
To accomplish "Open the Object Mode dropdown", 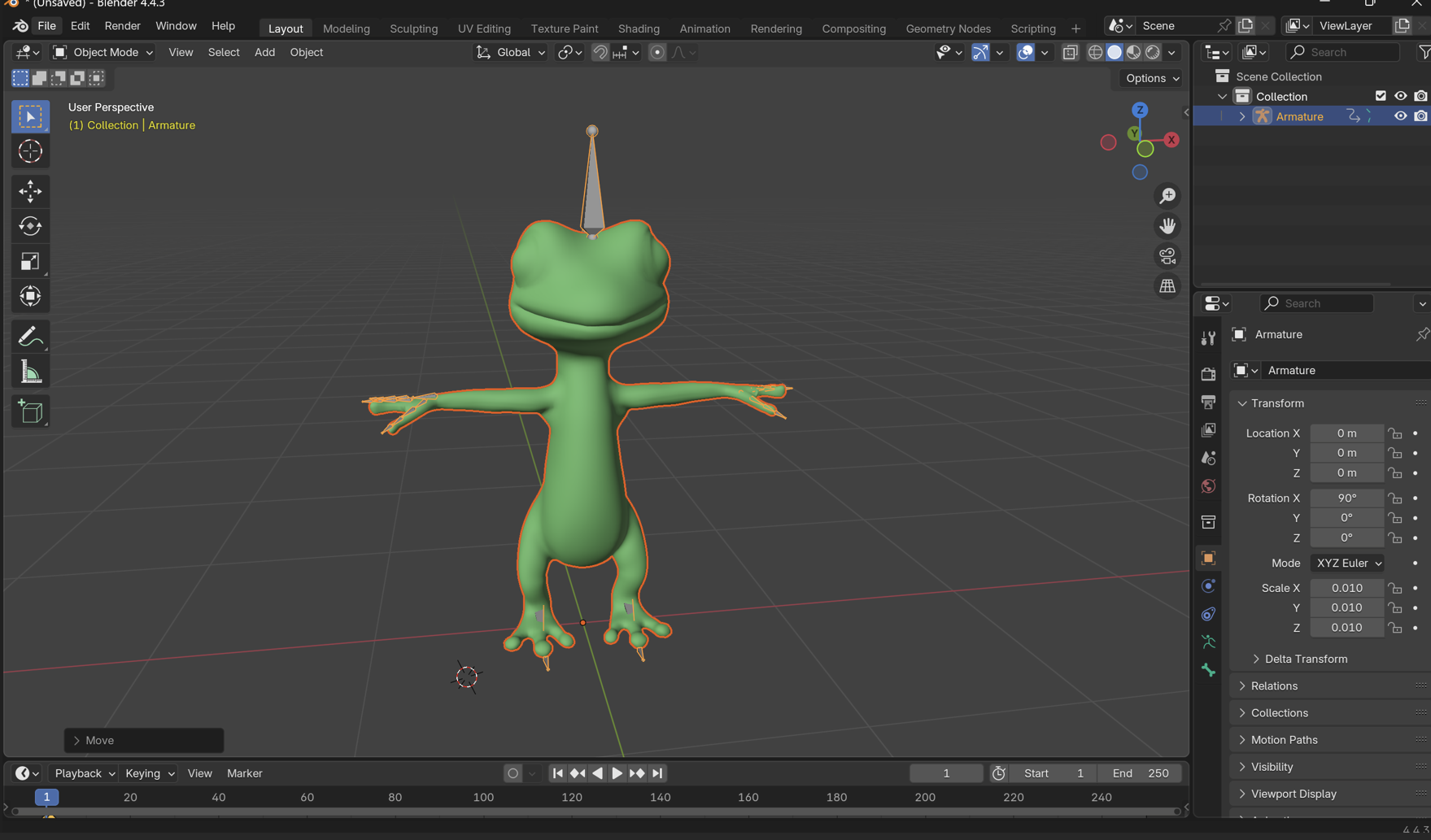I will click(x=103, y=52).
